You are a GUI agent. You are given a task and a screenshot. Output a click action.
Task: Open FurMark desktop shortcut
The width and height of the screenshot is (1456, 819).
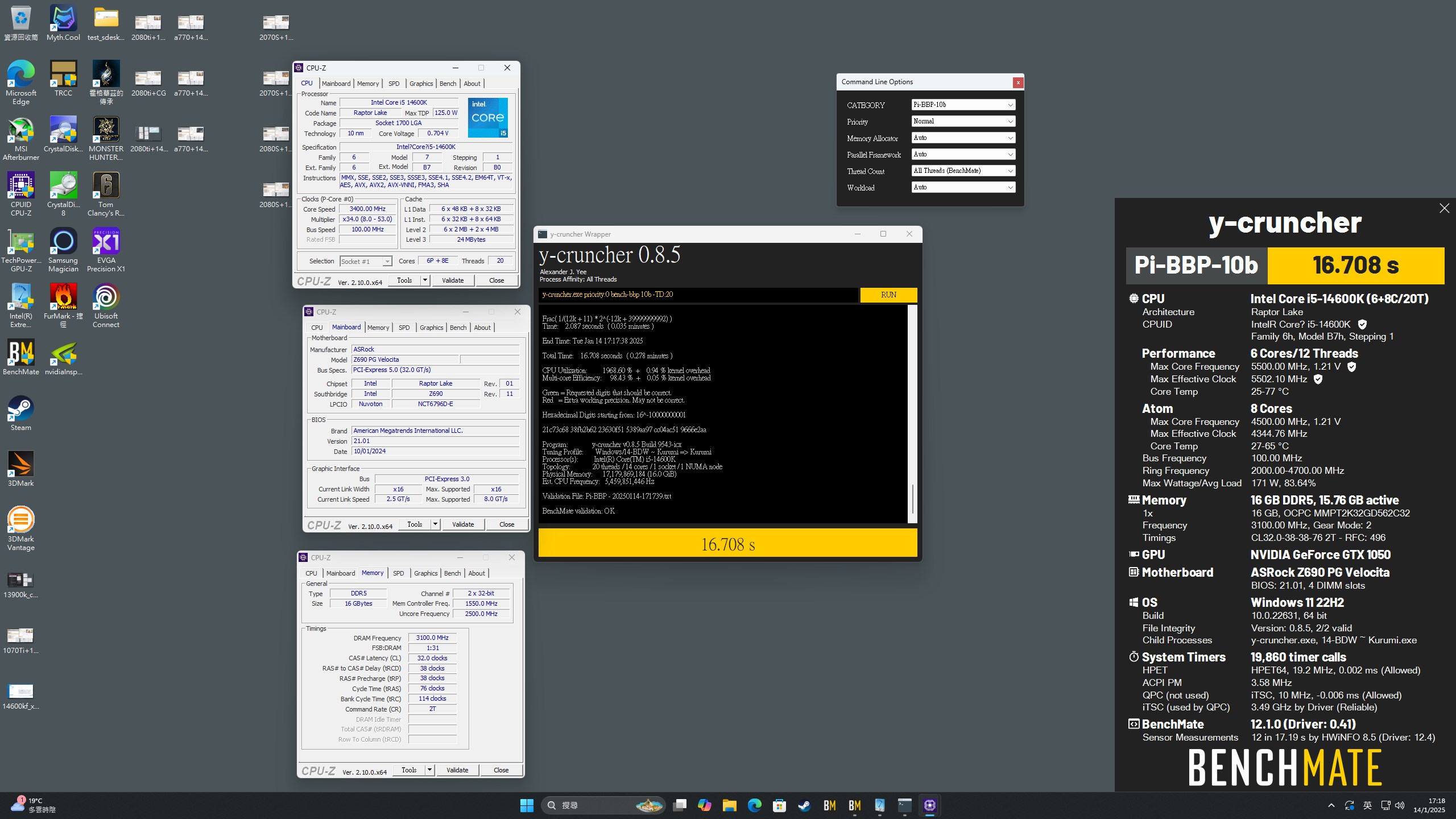tap(63, 305)
